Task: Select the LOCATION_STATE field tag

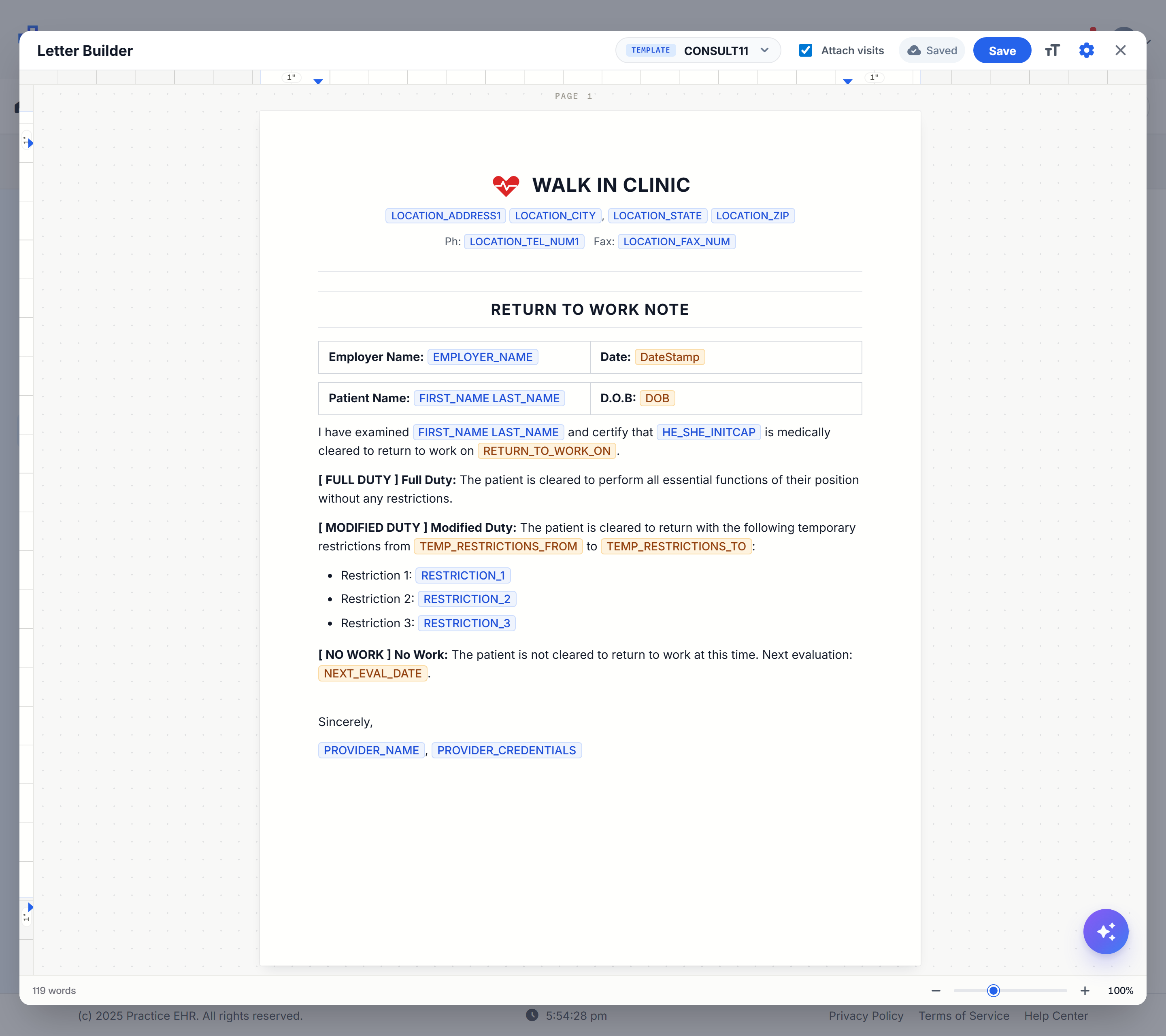Action: pyautogui.click(x=657, y=216)
